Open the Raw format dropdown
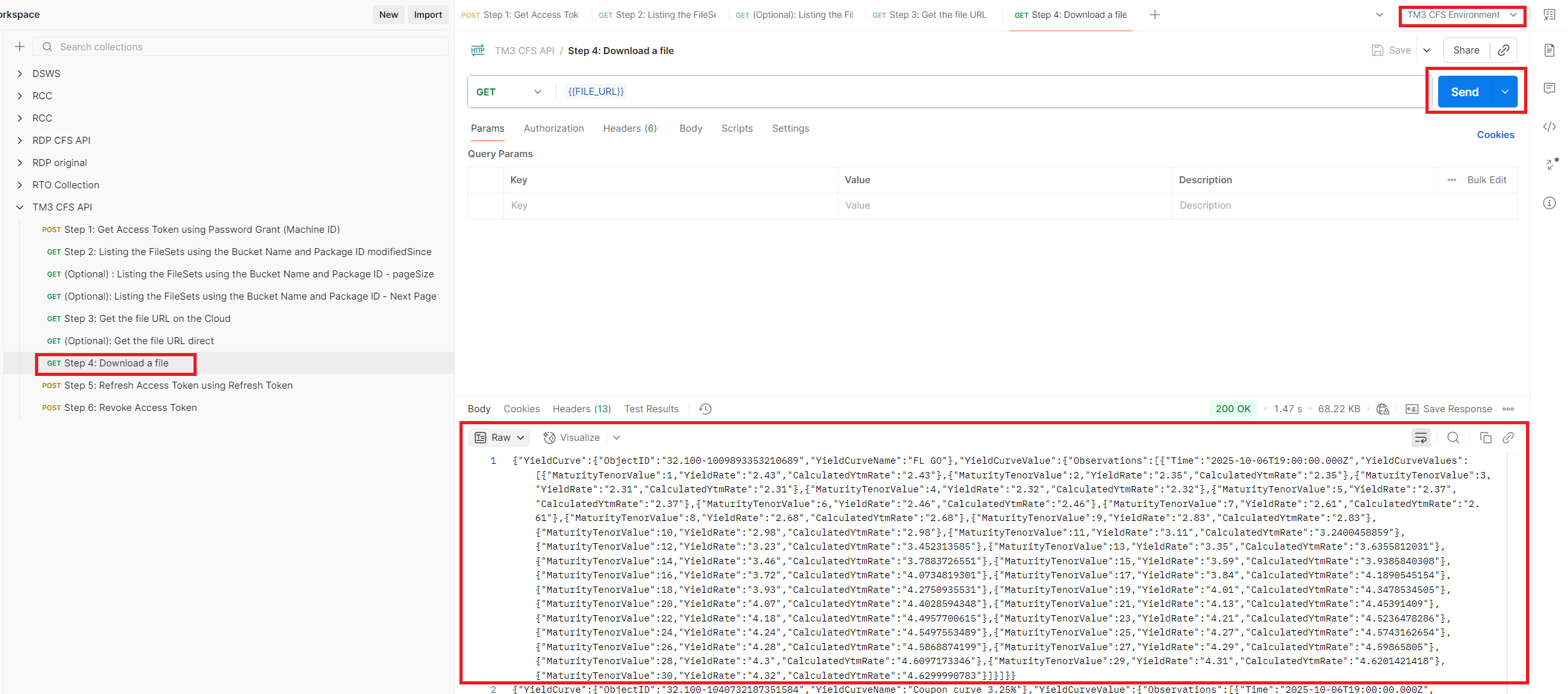1568x694 pixels. coord(500,438)
